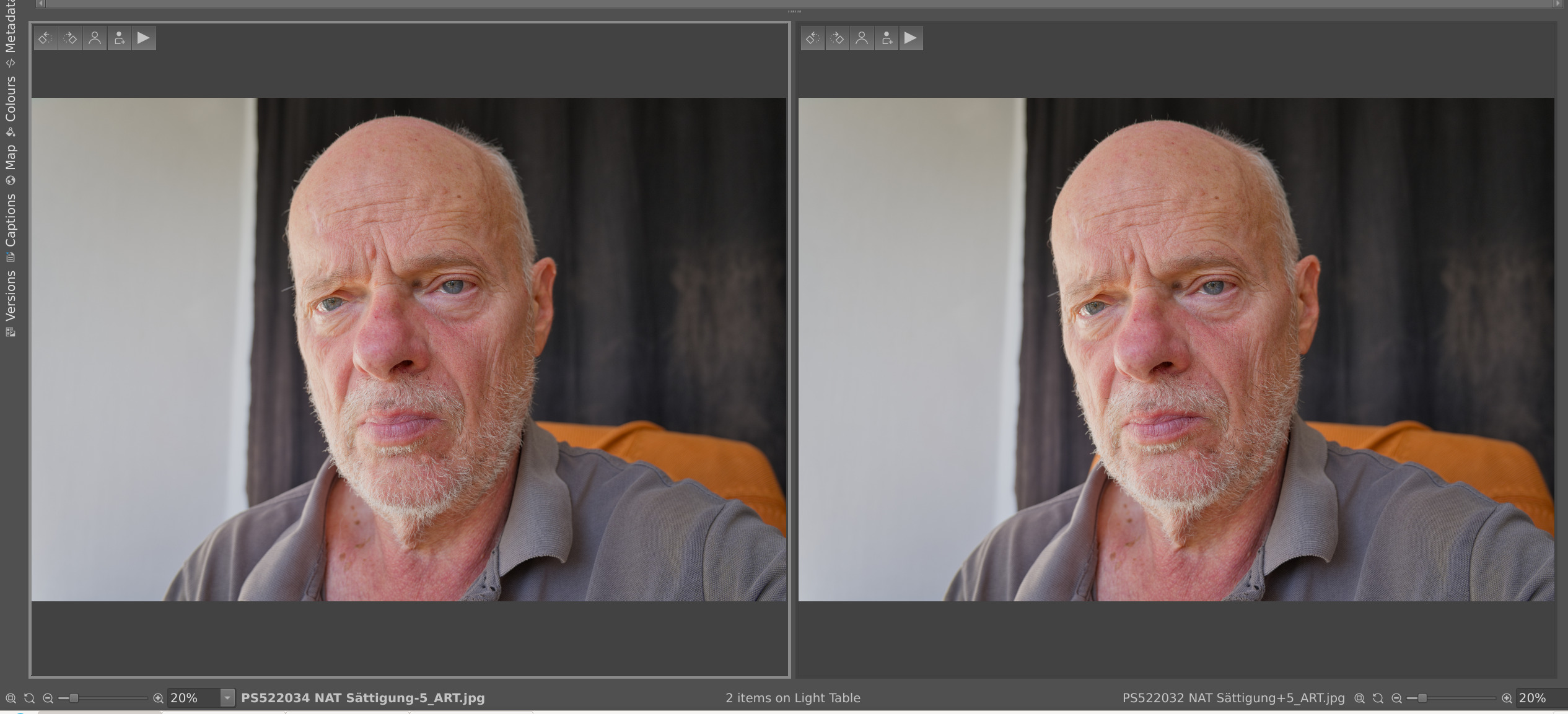The height and width of the screenshot is (714, 1568).
Task: Fit right image to window
Action: click(1359, 698)
